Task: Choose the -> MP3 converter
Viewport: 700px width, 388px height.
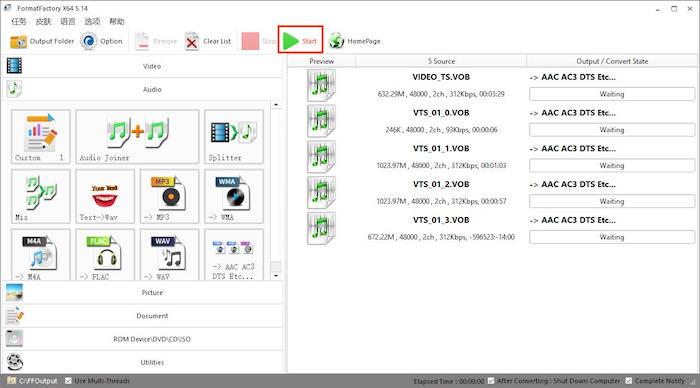Action: (x=169, y=196)
